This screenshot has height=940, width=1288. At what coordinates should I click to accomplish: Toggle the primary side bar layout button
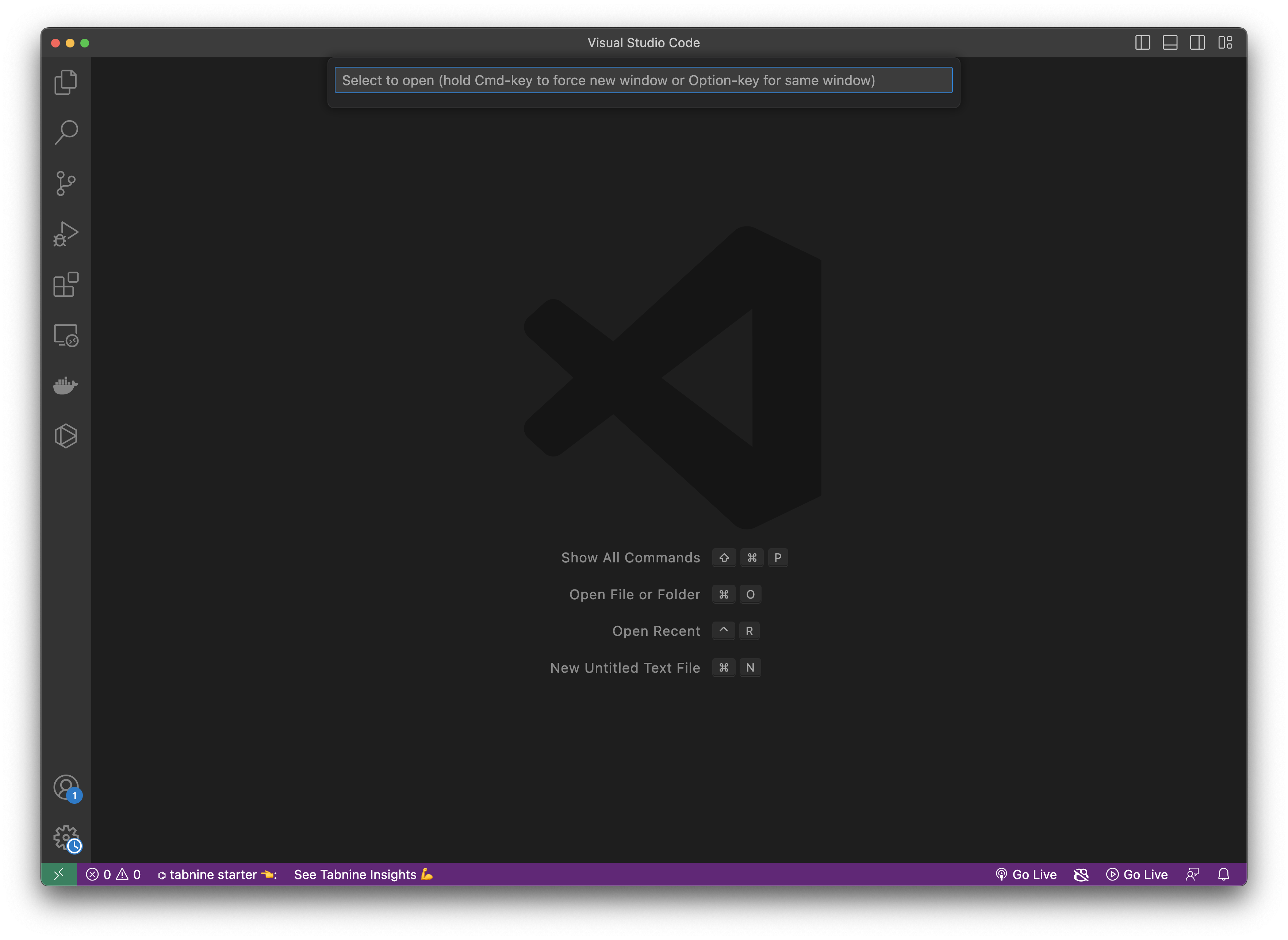coord(1142,43)
